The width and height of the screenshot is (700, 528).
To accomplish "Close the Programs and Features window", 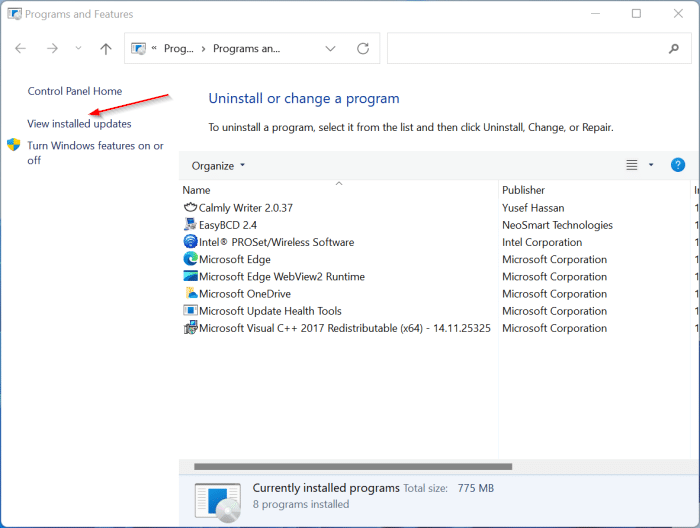I will point(678,14).
